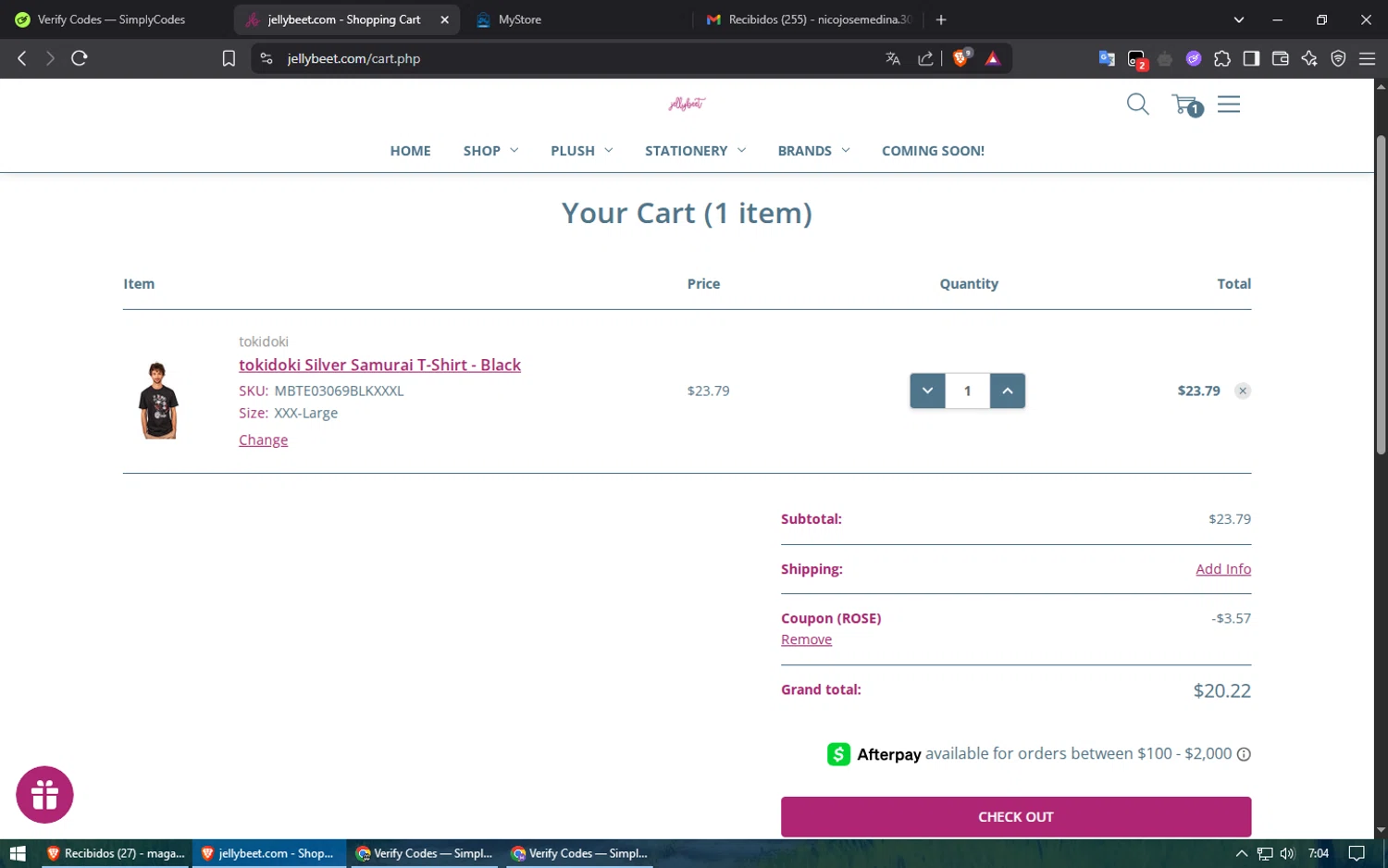Show hidden system tray icons

(x=1241, y=853)
